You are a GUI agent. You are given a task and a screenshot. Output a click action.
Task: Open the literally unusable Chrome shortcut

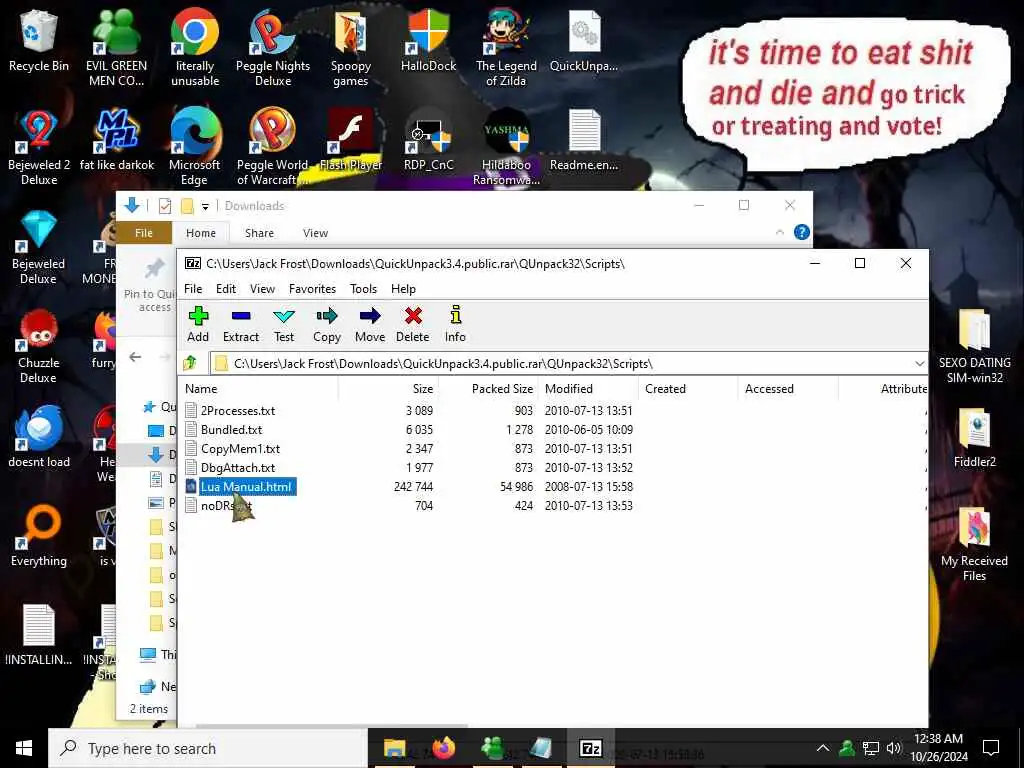pyautogui.click(x=195, y=48)
